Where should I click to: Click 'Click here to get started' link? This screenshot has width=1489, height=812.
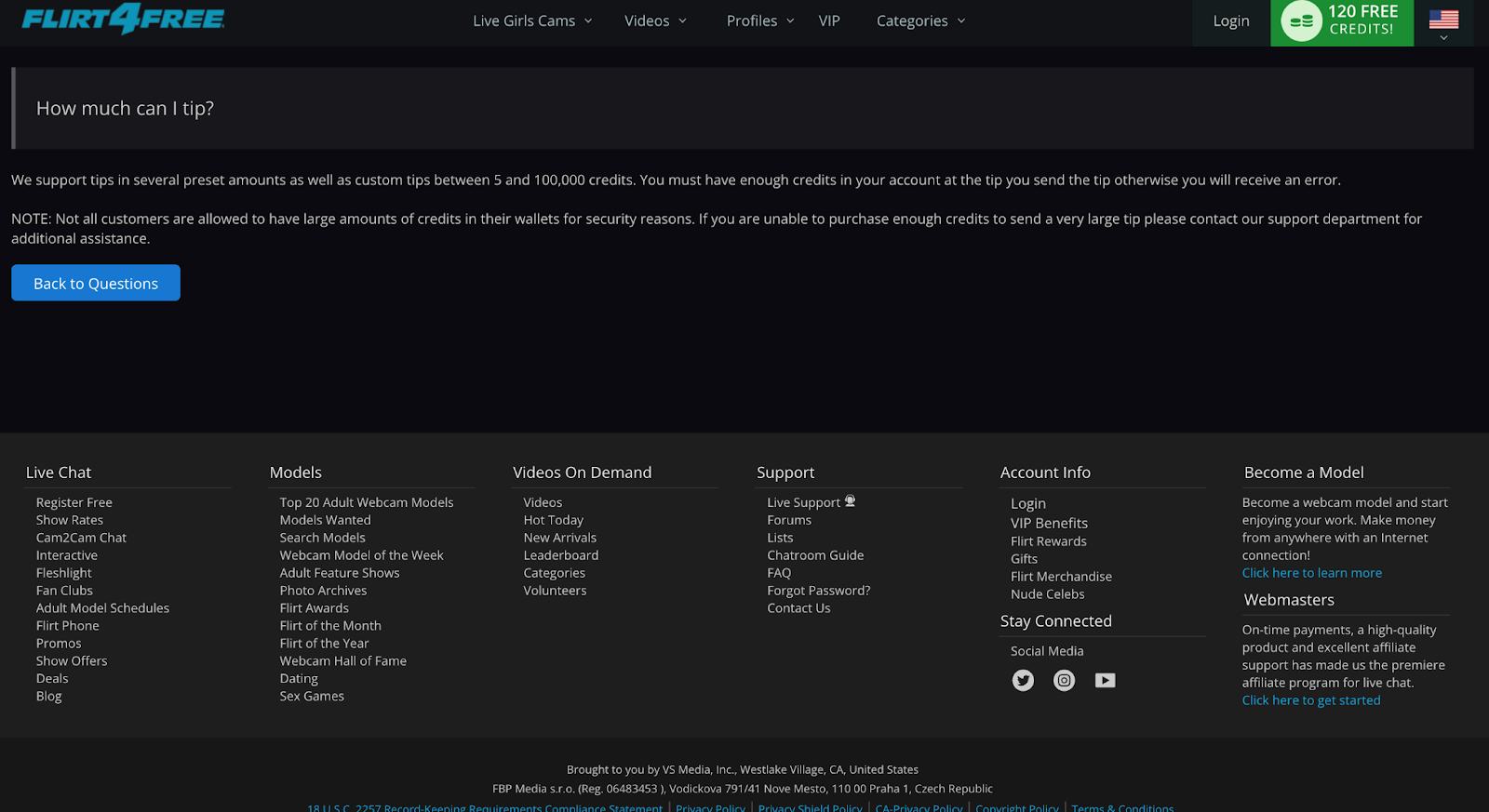coord(1311,700)
